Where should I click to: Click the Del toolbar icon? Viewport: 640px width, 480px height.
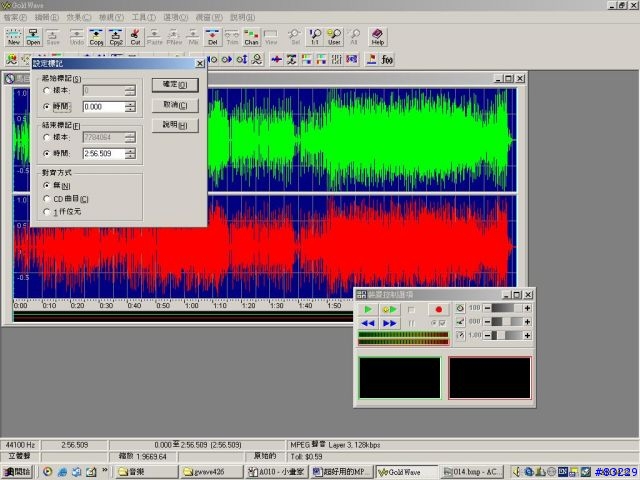pos(213,37)
